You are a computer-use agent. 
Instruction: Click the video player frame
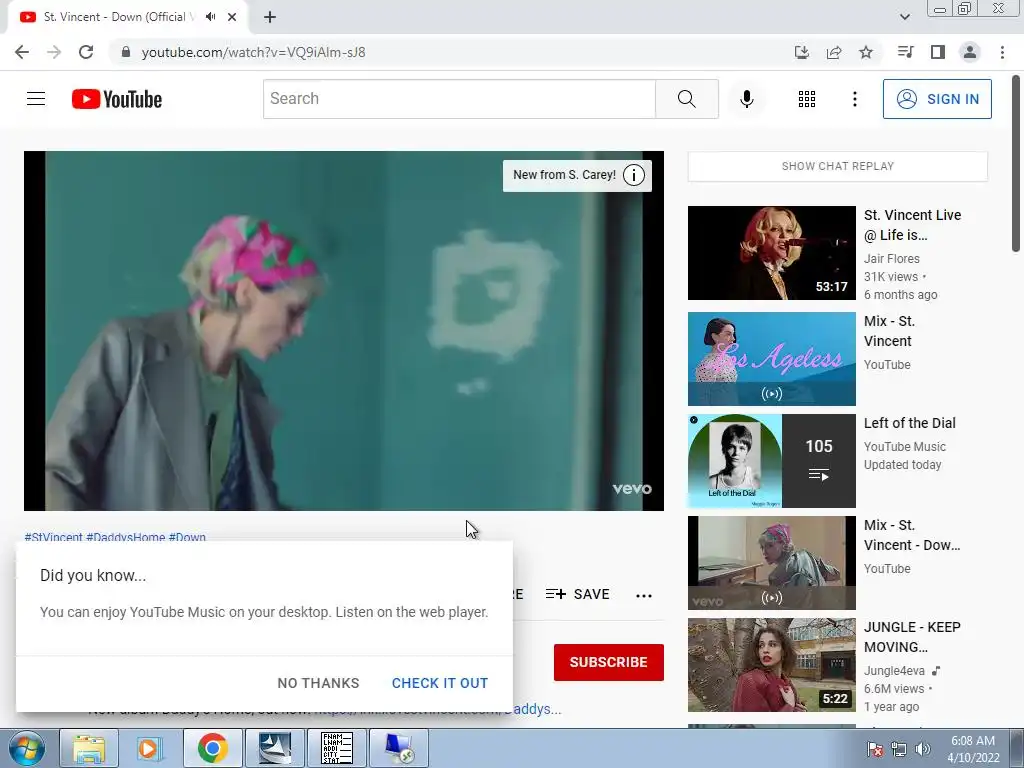(344, 330)
